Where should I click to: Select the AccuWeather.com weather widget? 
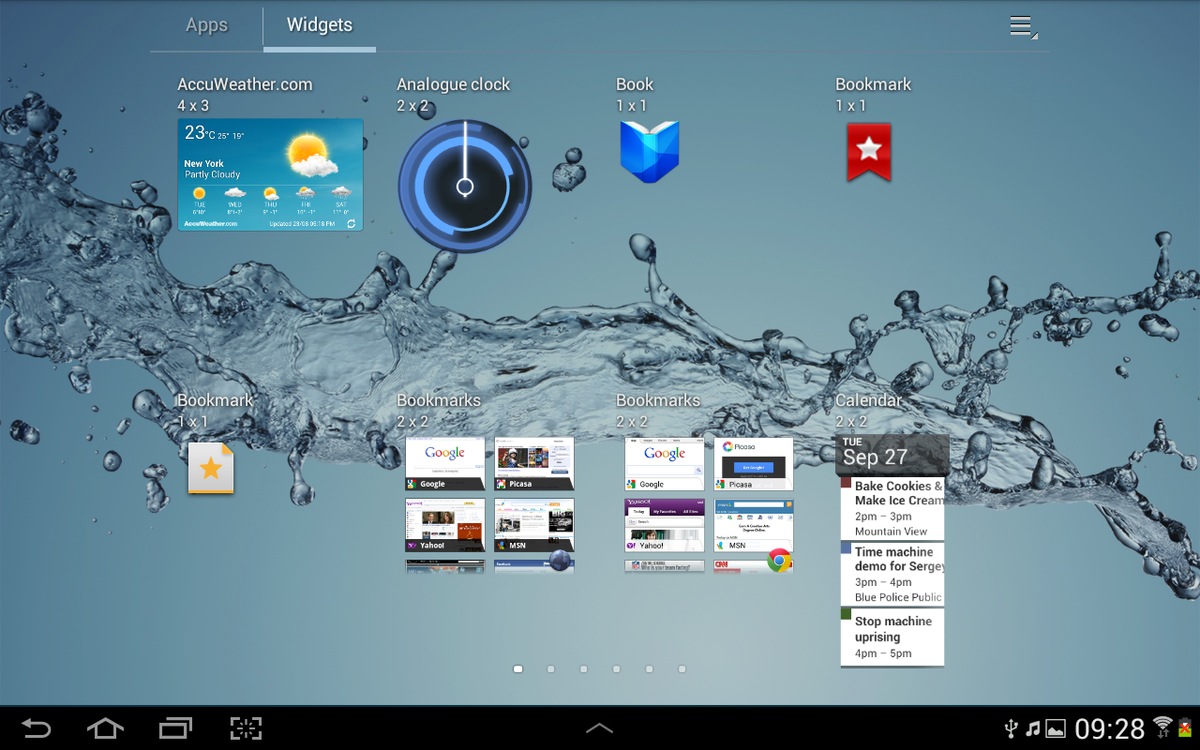tap(270, 175)
